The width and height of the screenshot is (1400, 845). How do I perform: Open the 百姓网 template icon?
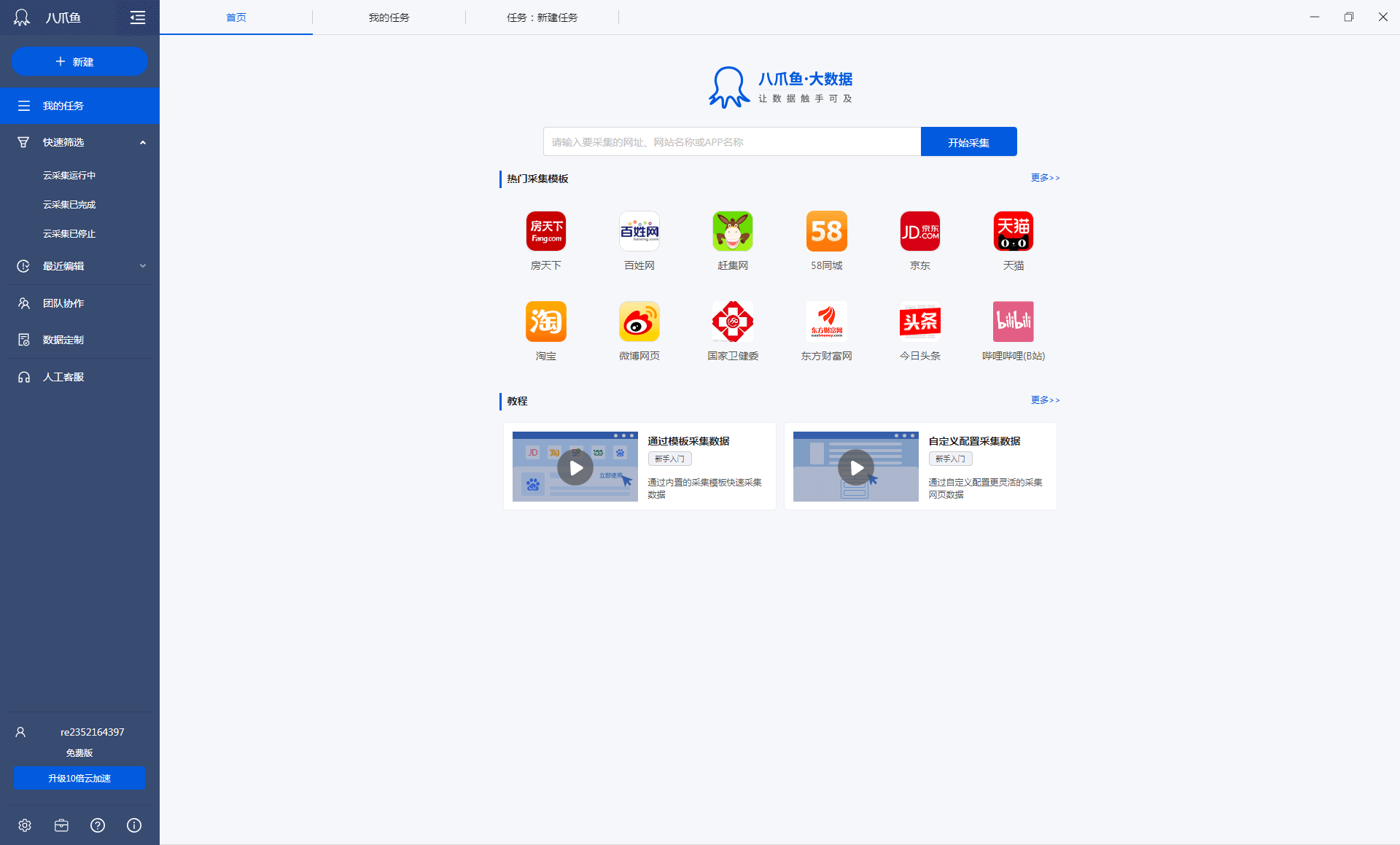tap(639, 231)
